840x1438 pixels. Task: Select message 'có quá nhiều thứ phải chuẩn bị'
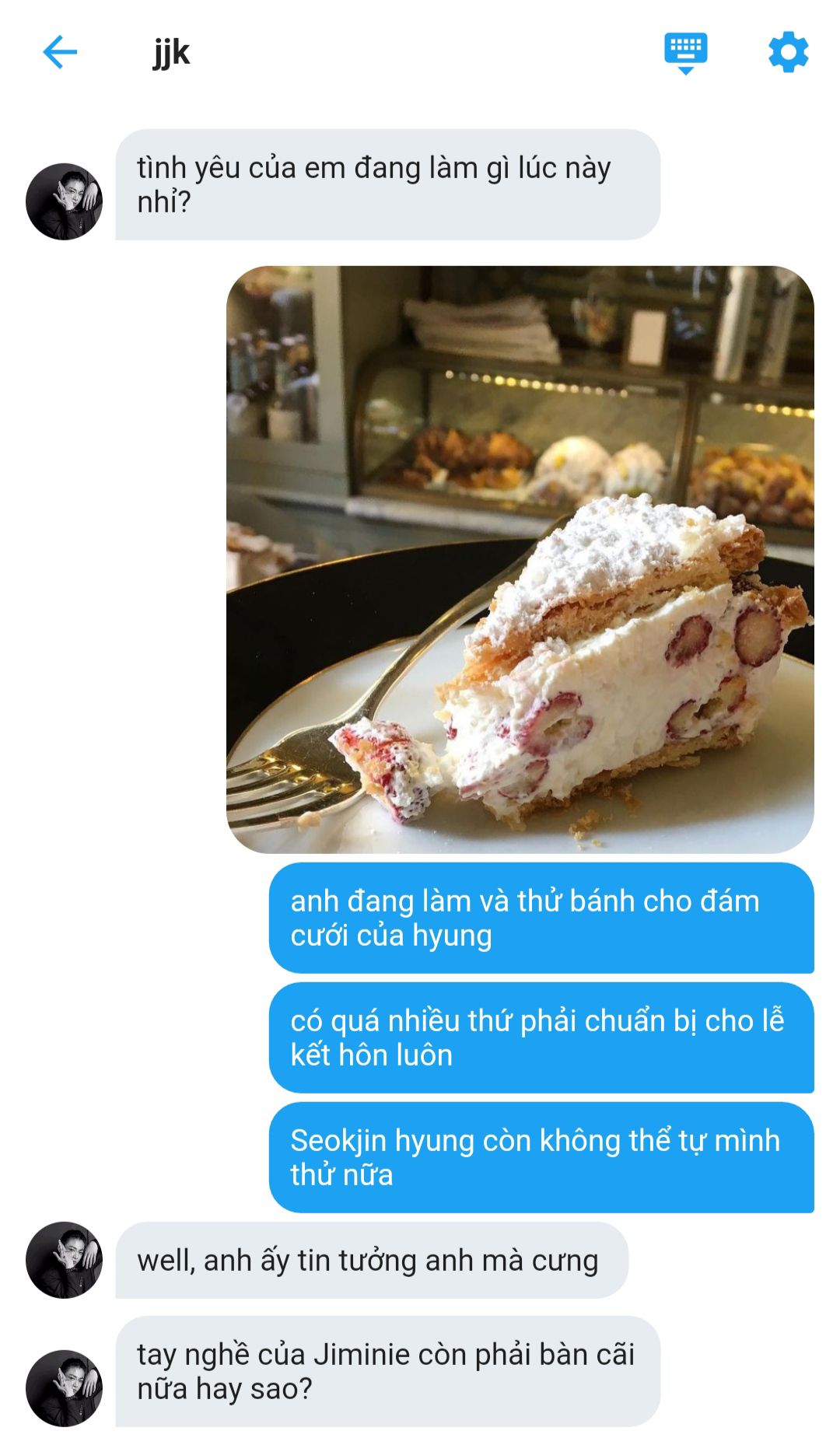(x=541, y=1037)
